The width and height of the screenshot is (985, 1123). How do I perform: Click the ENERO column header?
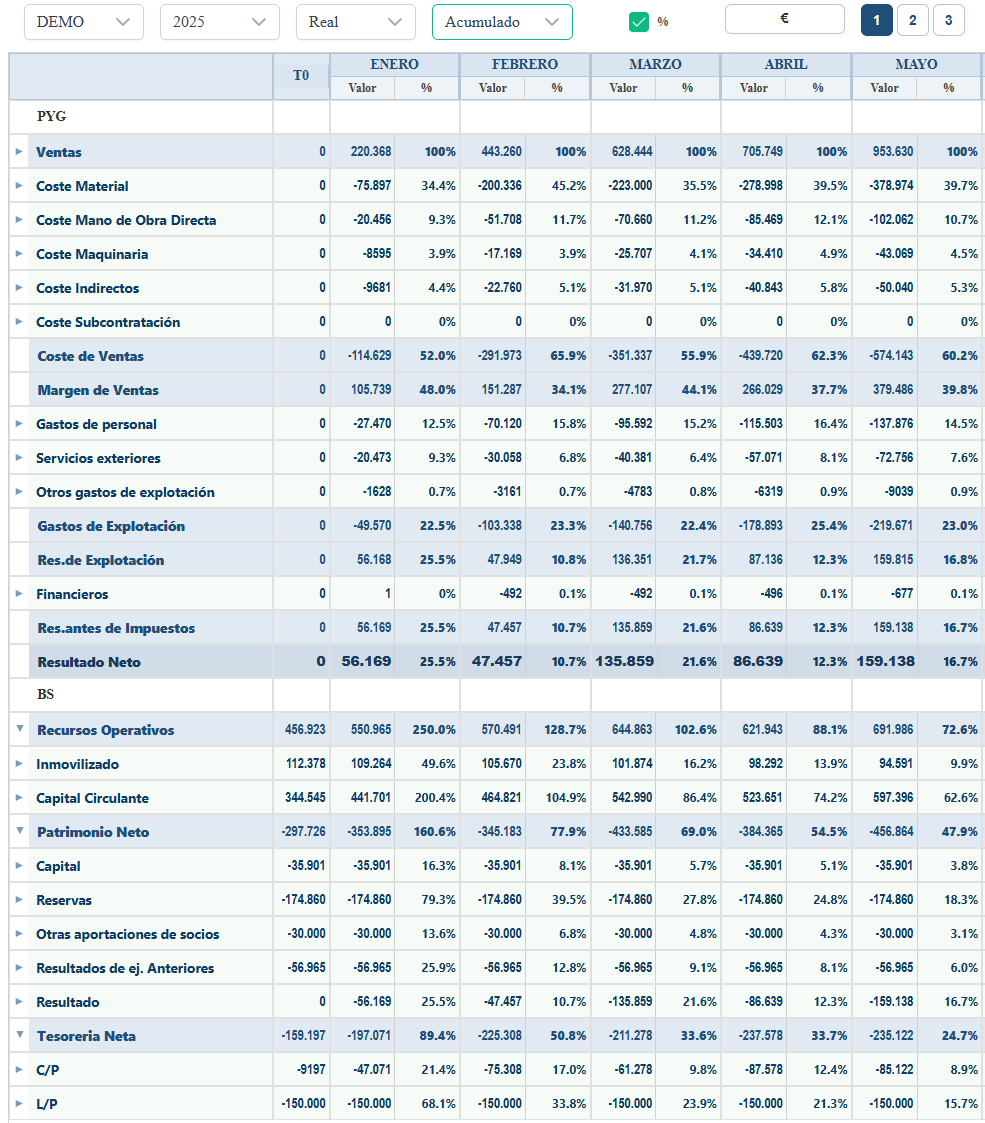click(394, 64)
